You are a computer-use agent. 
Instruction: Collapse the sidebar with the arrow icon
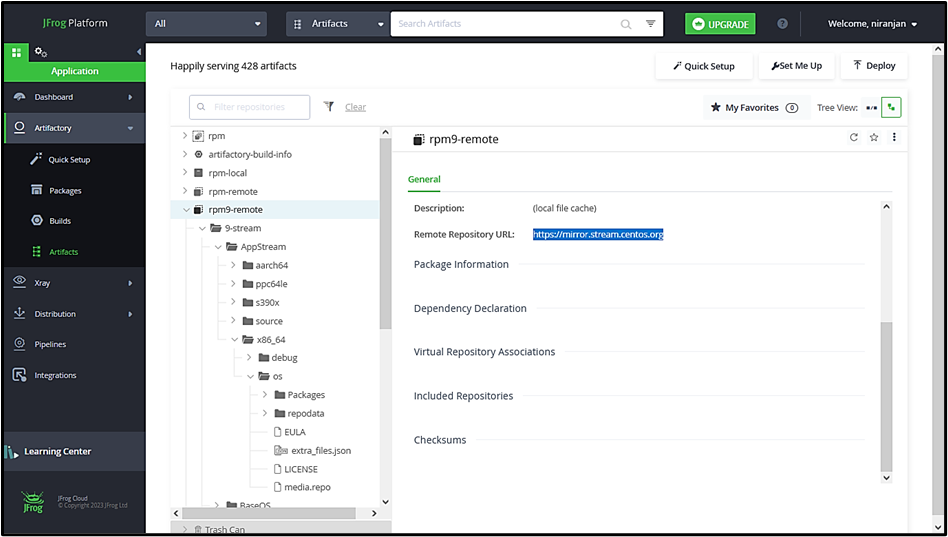(x=138, y=52)
